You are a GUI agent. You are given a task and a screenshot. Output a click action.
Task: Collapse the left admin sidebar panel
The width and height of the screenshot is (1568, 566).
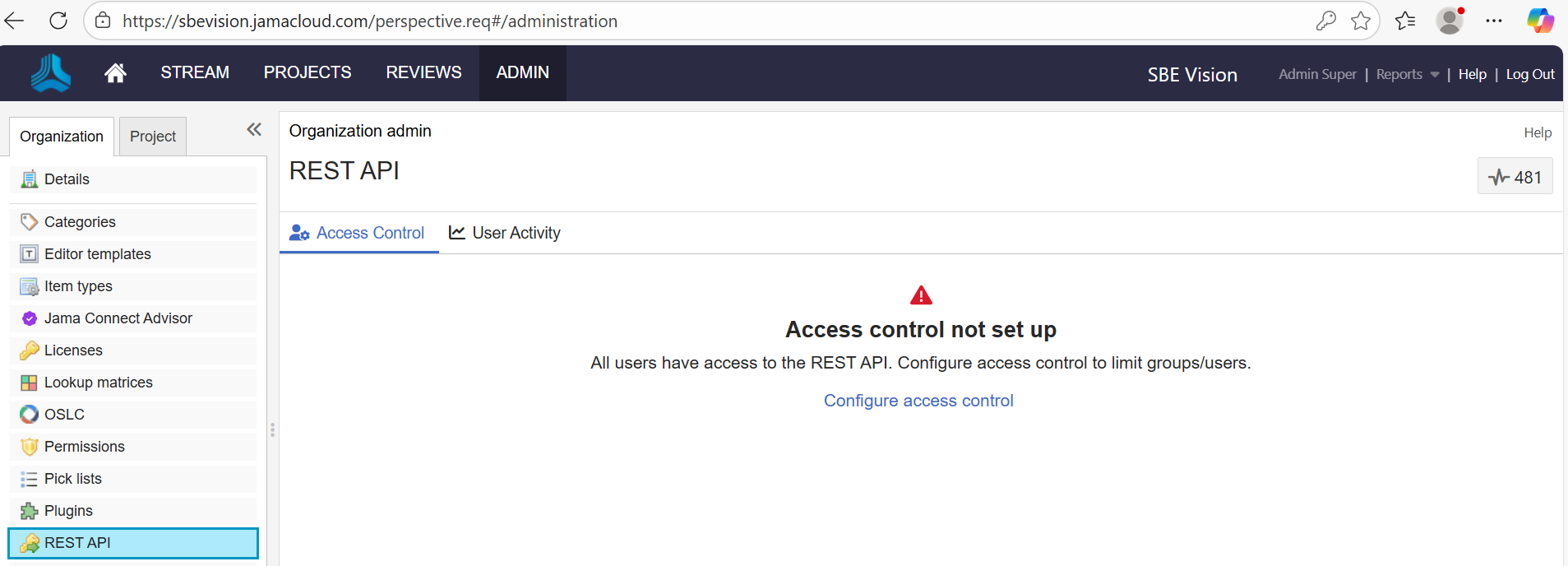(254, 130)
